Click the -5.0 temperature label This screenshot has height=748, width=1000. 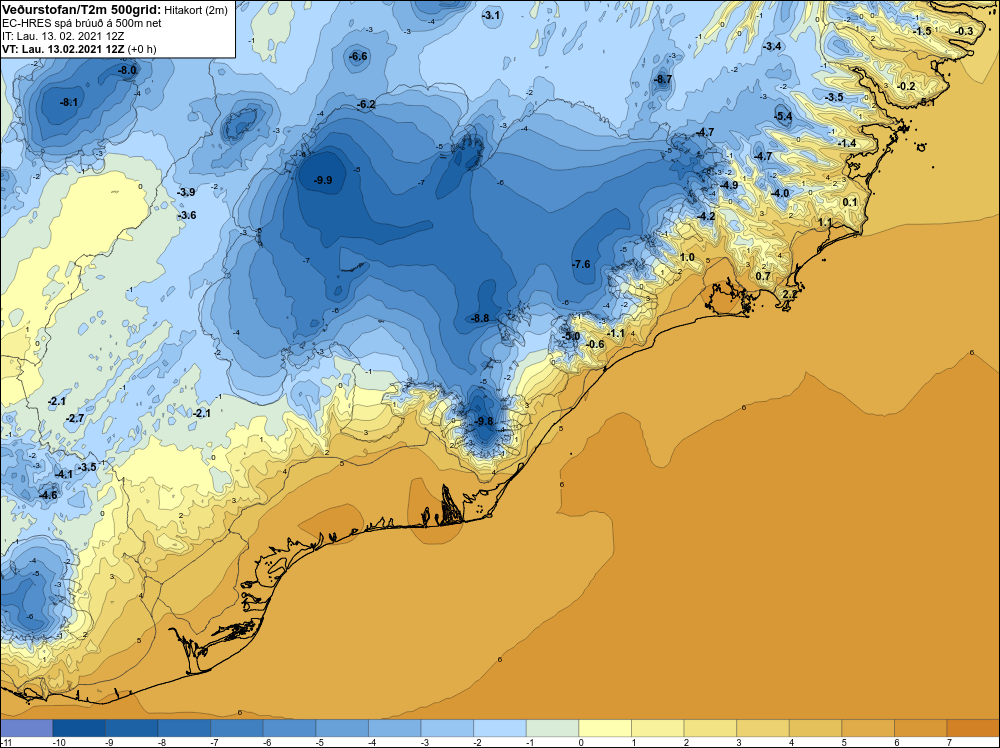click(x=571, y=336)
